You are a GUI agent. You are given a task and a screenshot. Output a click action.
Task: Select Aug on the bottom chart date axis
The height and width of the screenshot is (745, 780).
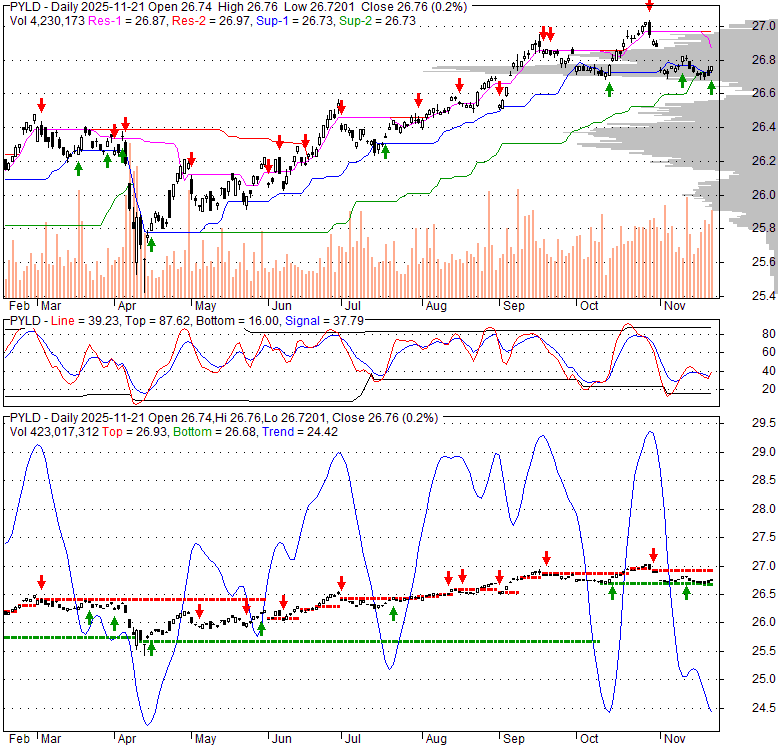click(x=436, y=739)
